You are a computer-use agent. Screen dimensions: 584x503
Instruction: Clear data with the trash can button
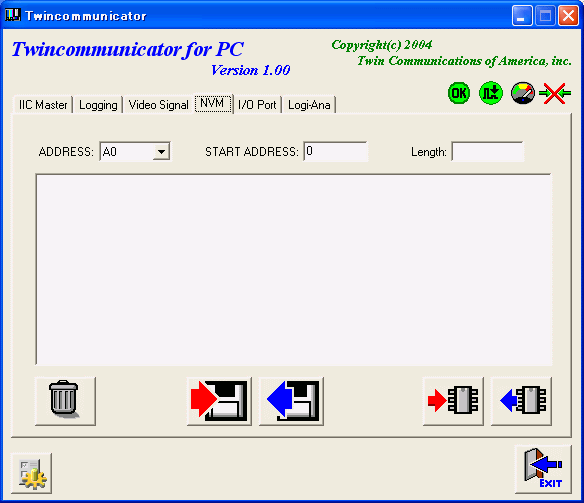point(65,401)
